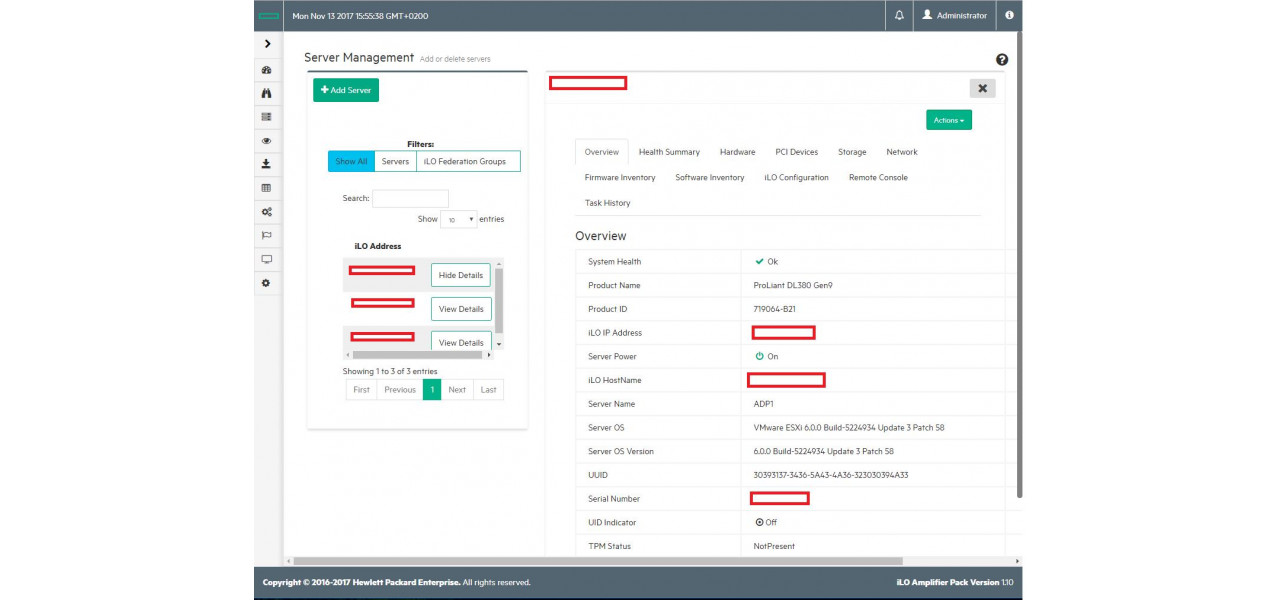Screen dimensions: 1280x600
Task: Click the server list vertical scrollbar
Action: [x=499, y=300]
